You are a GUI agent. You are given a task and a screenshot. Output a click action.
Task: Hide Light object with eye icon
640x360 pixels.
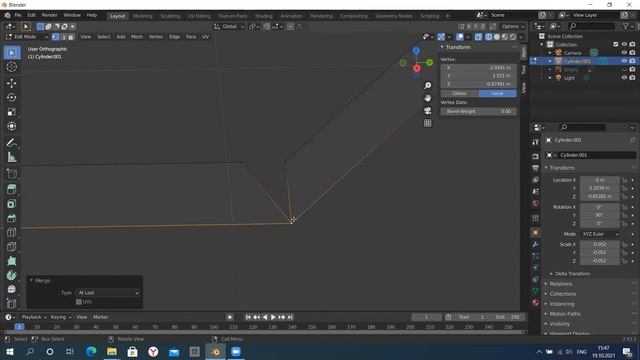coord(624,78)
